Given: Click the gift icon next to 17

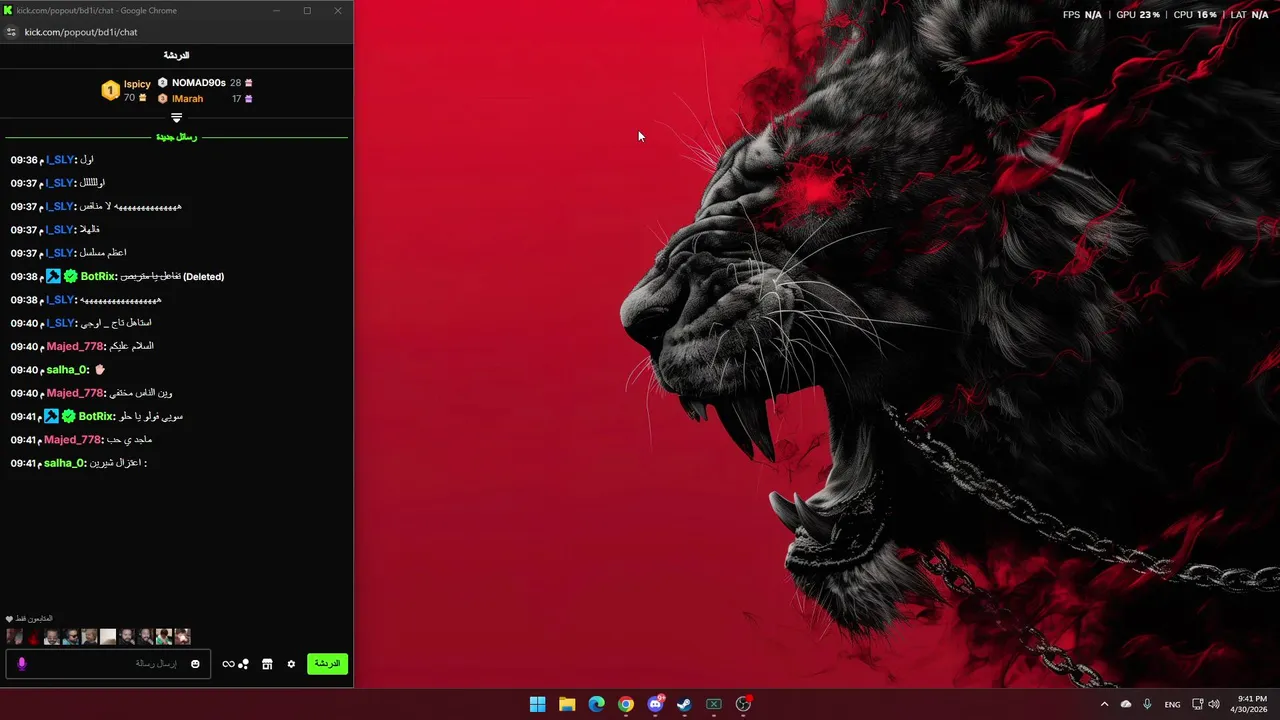Looking at the screenshot, I should coord(249,99).
